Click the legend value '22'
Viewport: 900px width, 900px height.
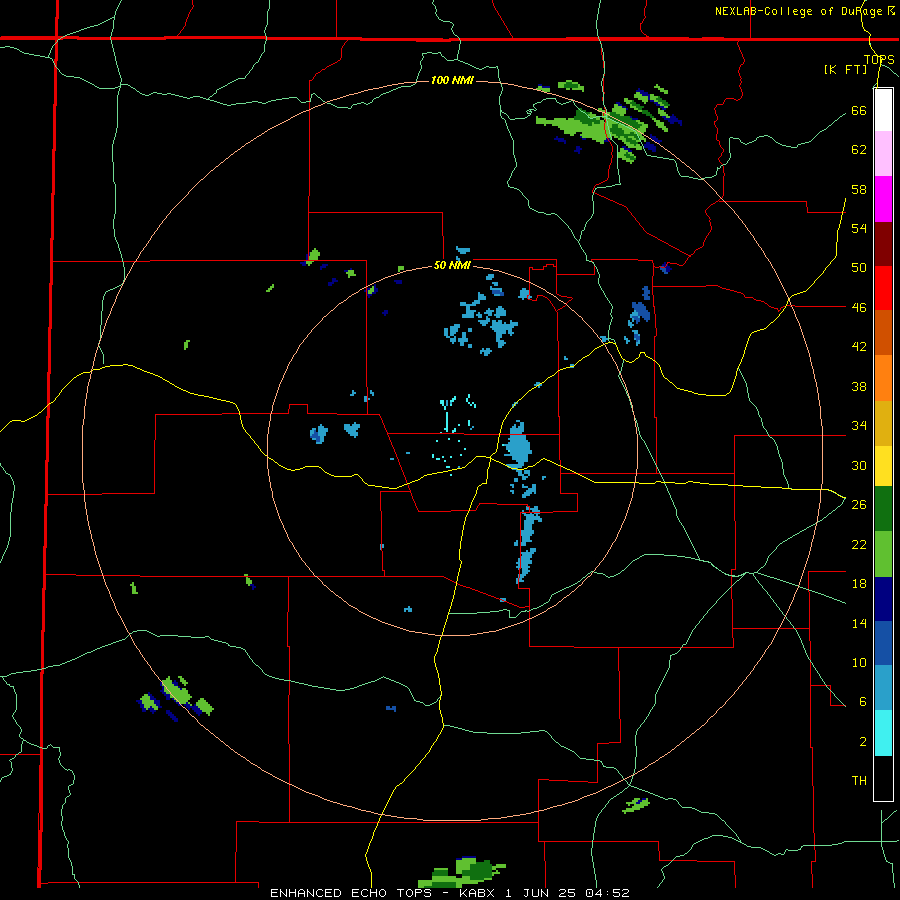coord(859,544)
